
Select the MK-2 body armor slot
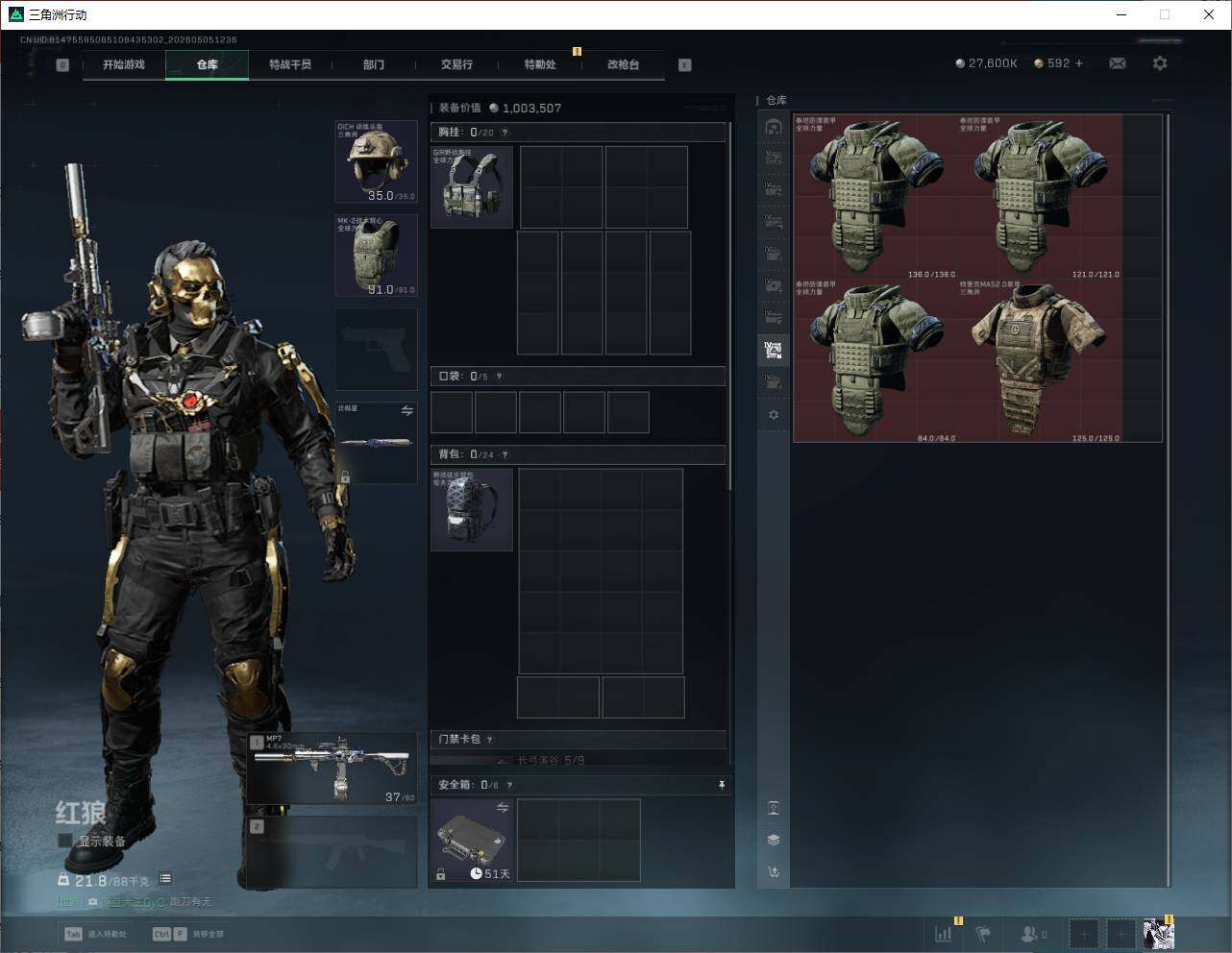pyautogui.click(x=376, y=255)
